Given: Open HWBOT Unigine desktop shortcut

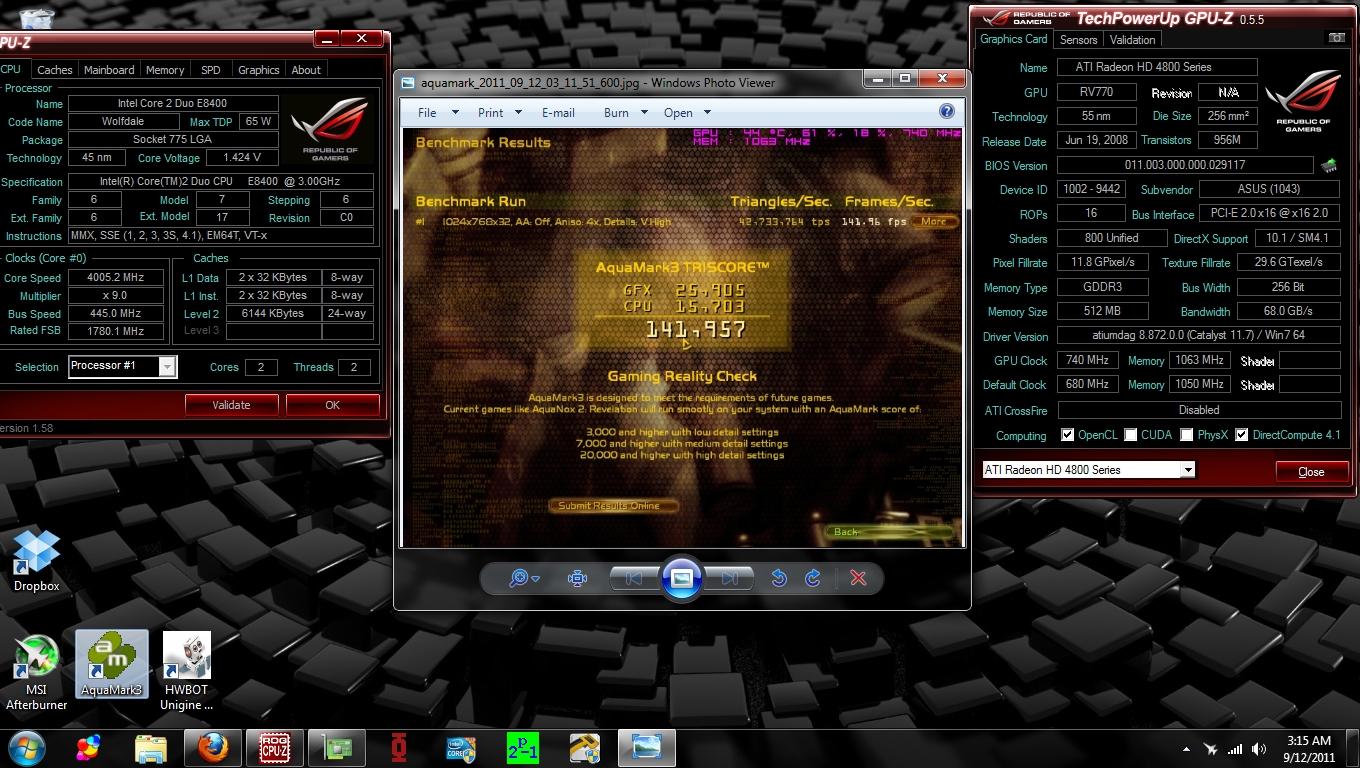Looking at the screenshot, I should click(187, 672).
